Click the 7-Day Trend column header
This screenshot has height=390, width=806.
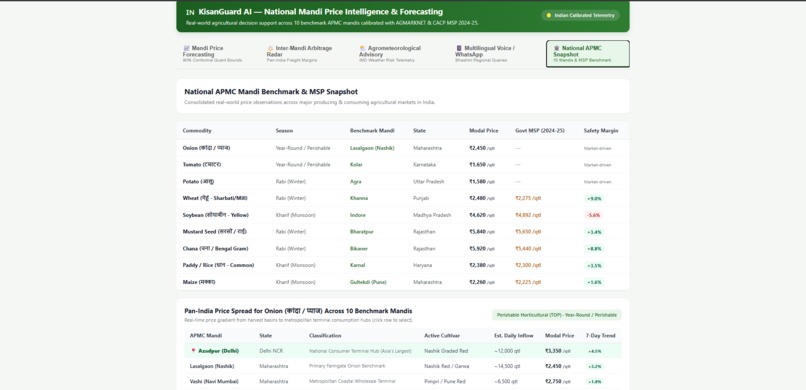(x=600, y=336)
